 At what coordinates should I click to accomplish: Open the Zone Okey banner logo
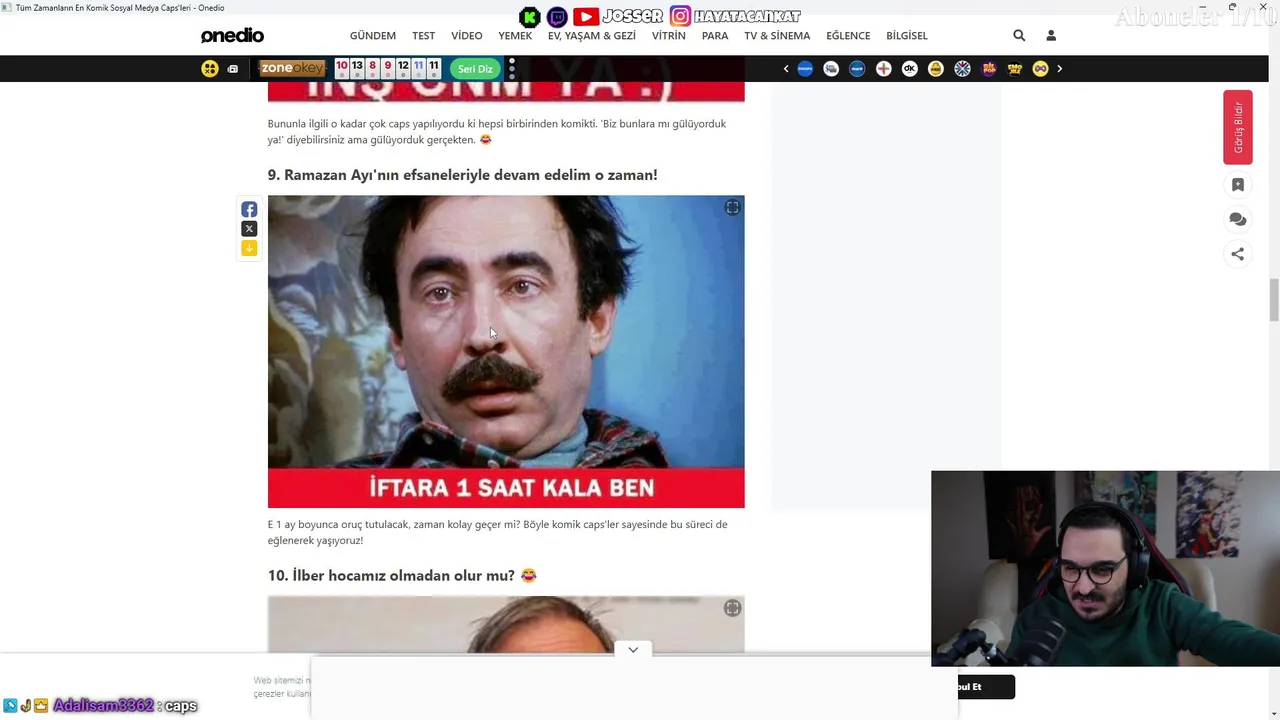292,68
